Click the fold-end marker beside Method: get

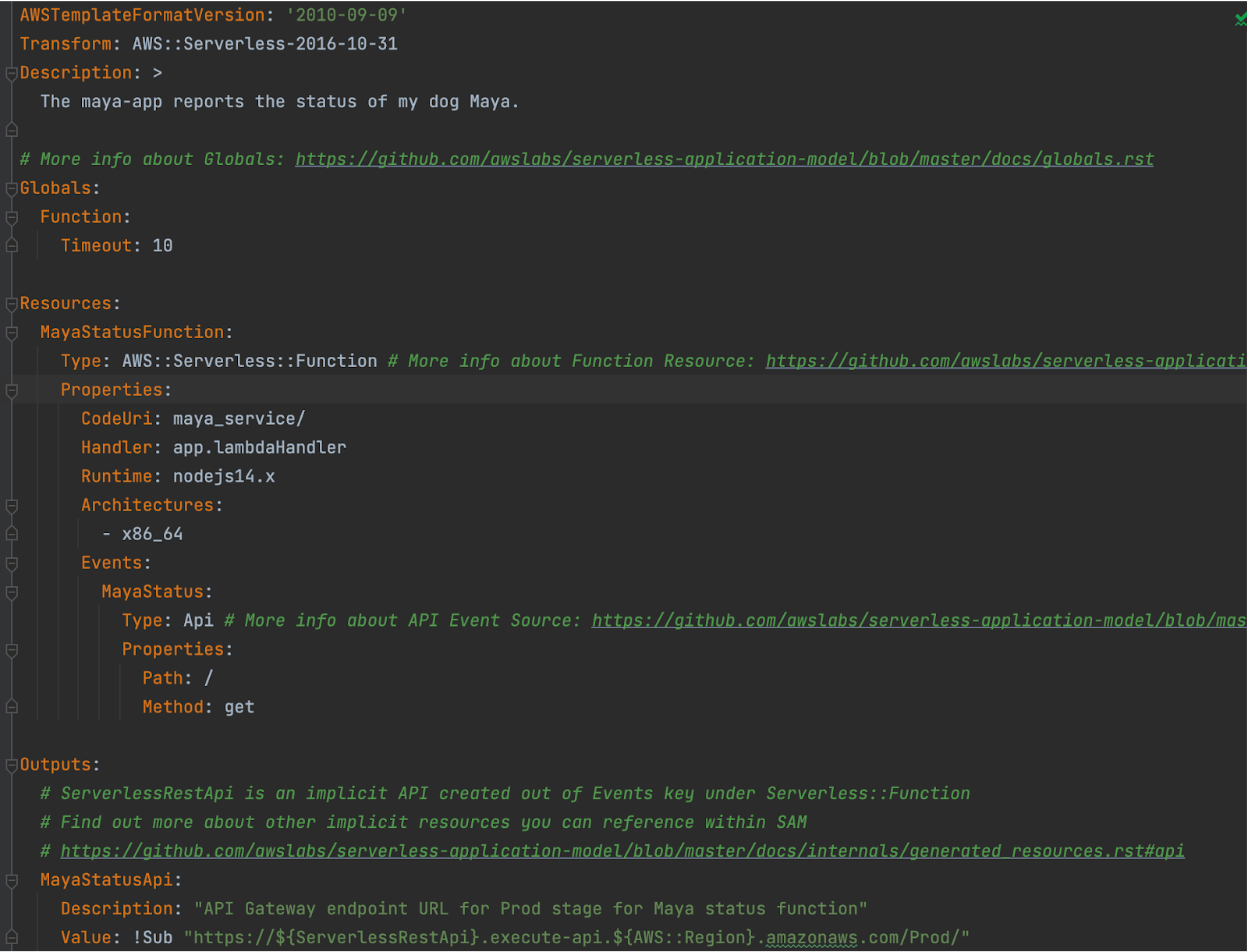11,707
